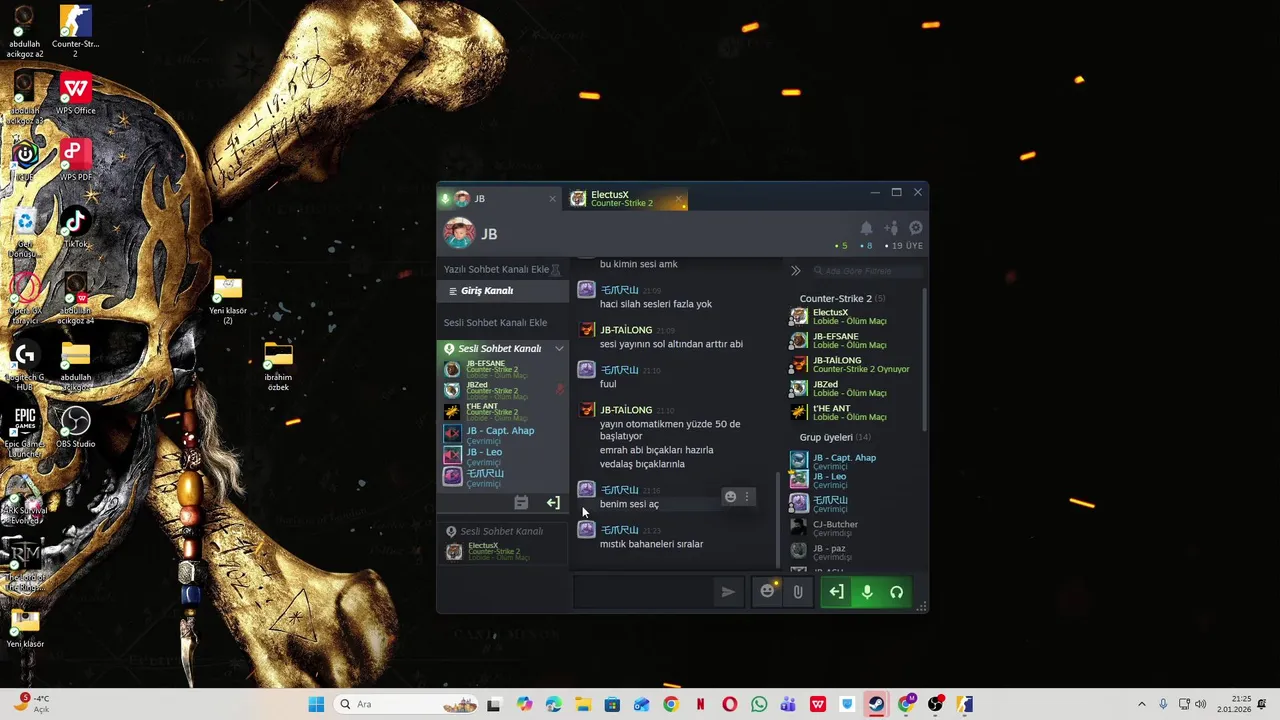The height and width of the screenshot is (720, 1280).
Task: Click the member list scrollbar
Action: [924, 360]
